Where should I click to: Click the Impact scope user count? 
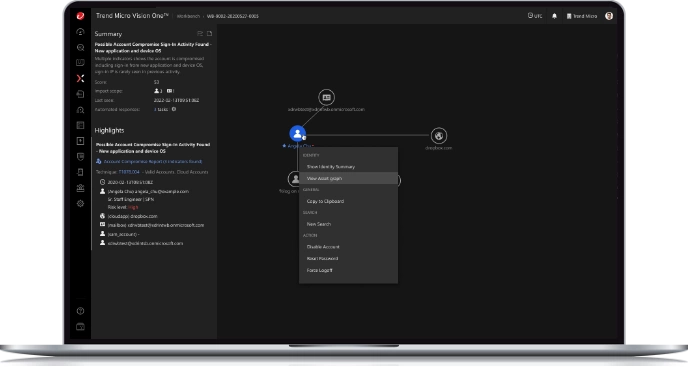click(x=158, y=91)
